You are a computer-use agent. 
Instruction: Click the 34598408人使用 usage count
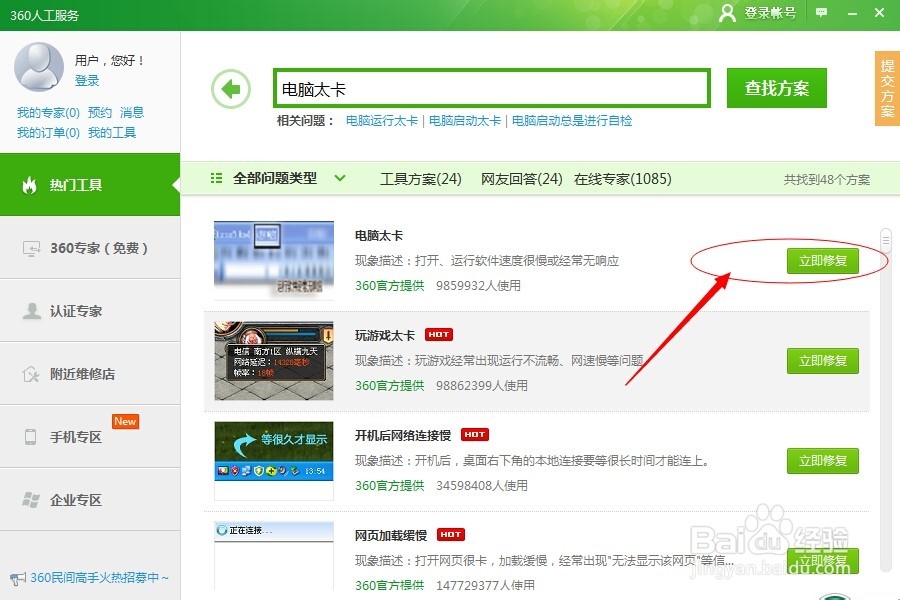(482, 485)
